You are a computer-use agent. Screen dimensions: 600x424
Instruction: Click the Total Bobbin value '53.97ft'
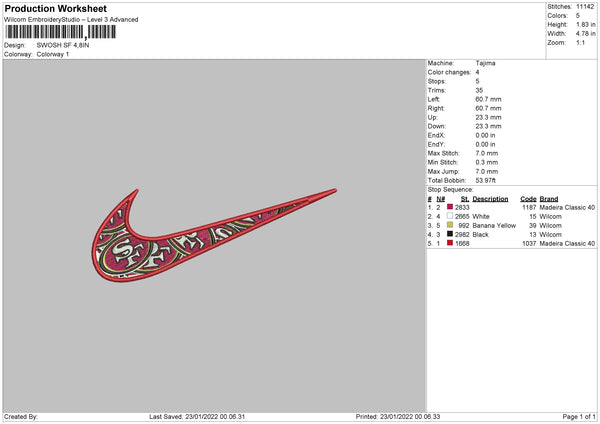pos(486,180)
